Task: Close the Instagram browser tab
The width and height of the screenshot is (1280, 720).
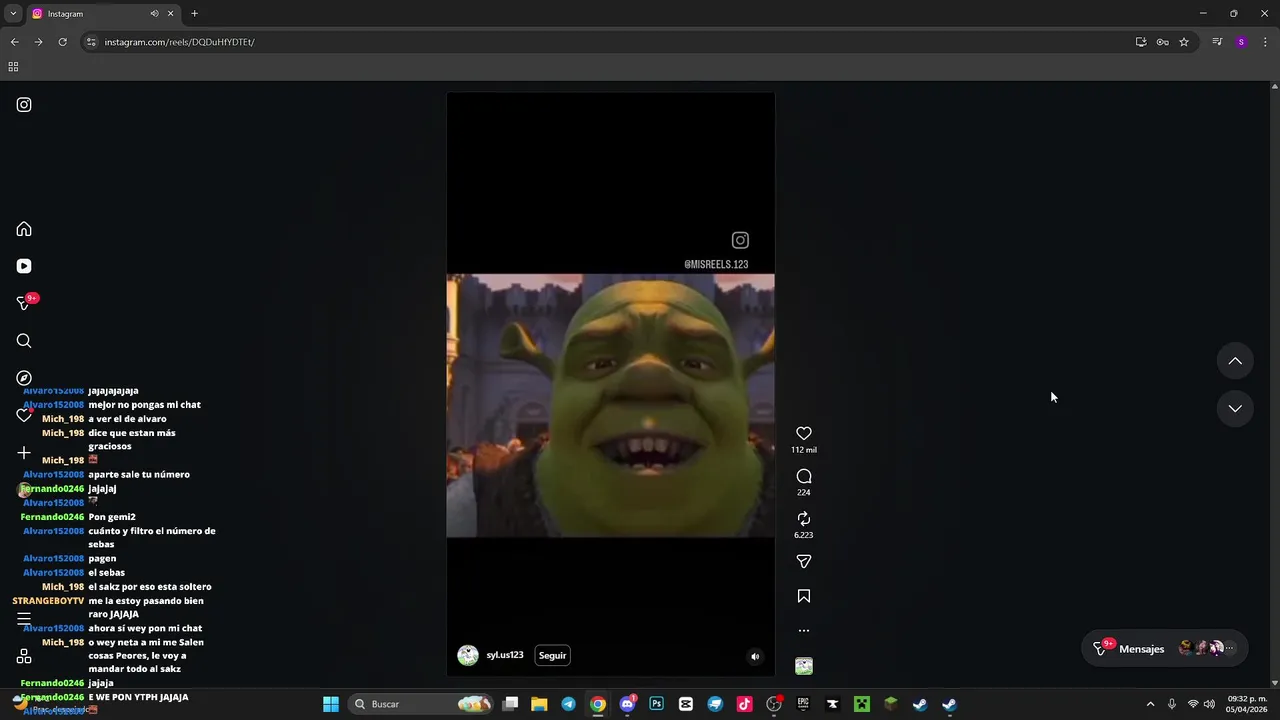Action: pyautogui.click(x=170, y=14)
